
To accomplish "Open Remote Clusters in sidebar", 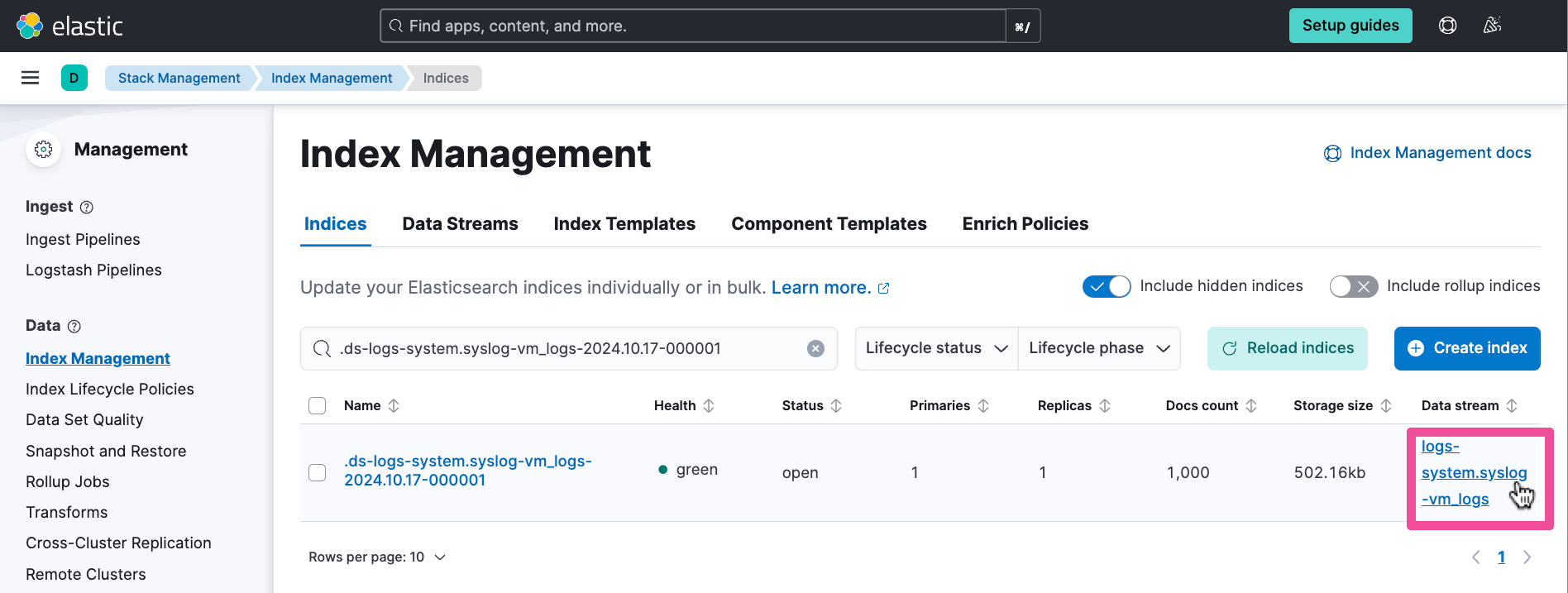I will (86, 575).
